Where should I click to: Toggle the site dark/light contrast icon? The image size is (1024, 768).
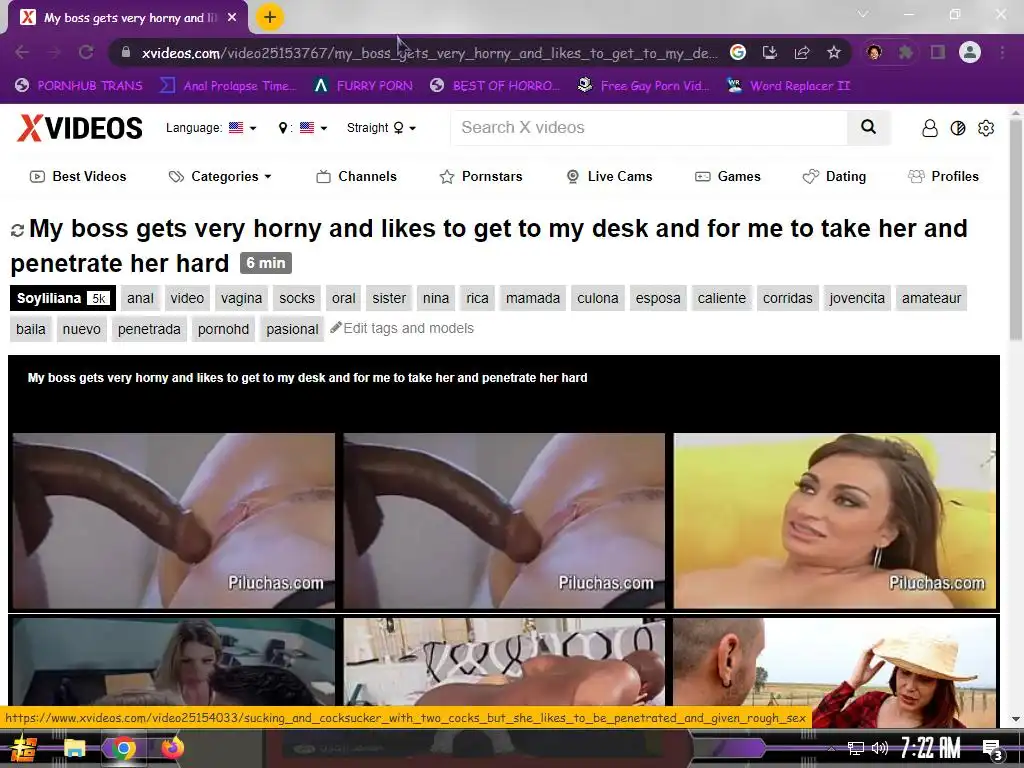(958, 128)
